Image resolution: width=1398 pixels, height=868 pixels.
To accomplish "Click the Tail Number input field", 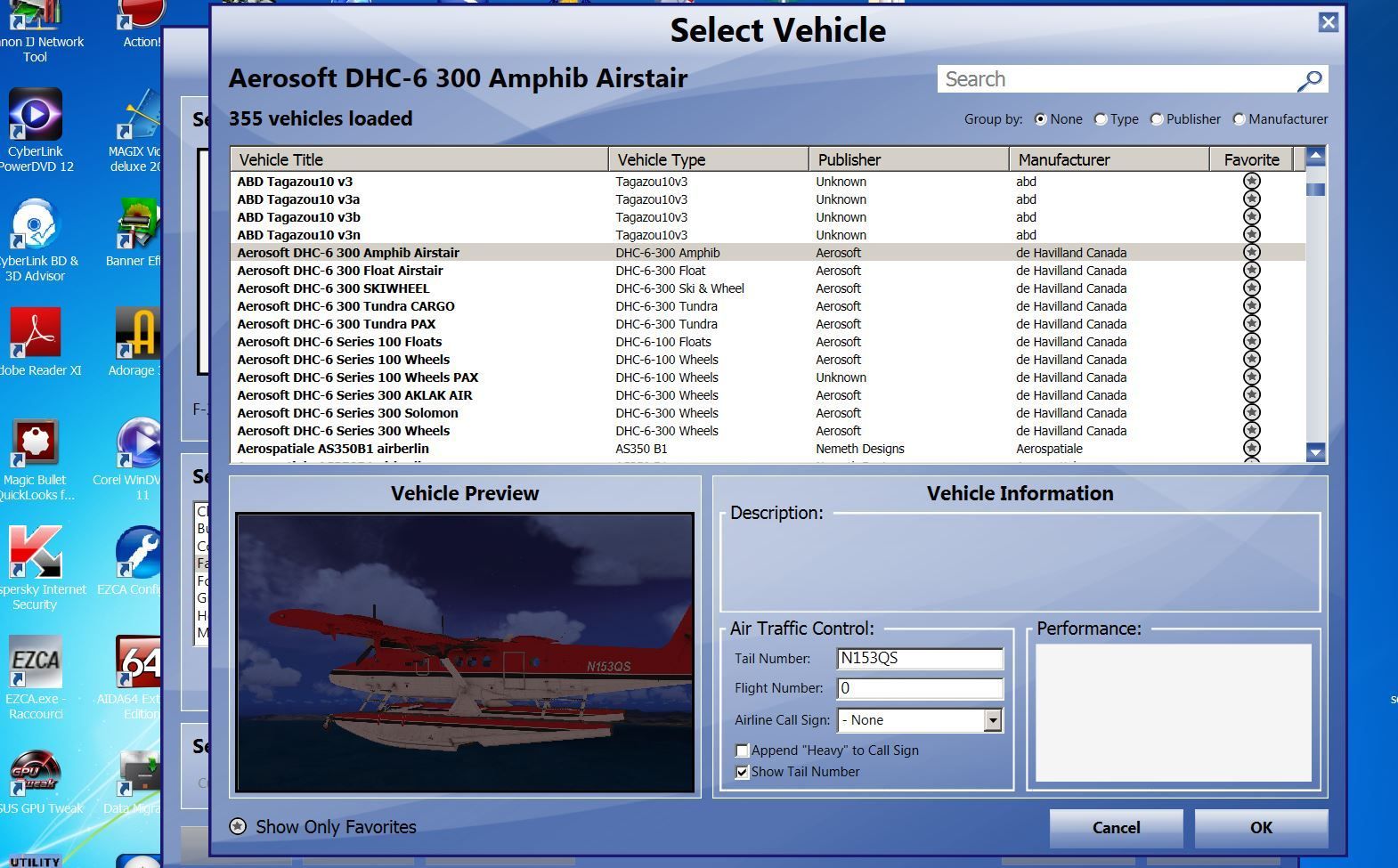I will click(x=920, y=658).
